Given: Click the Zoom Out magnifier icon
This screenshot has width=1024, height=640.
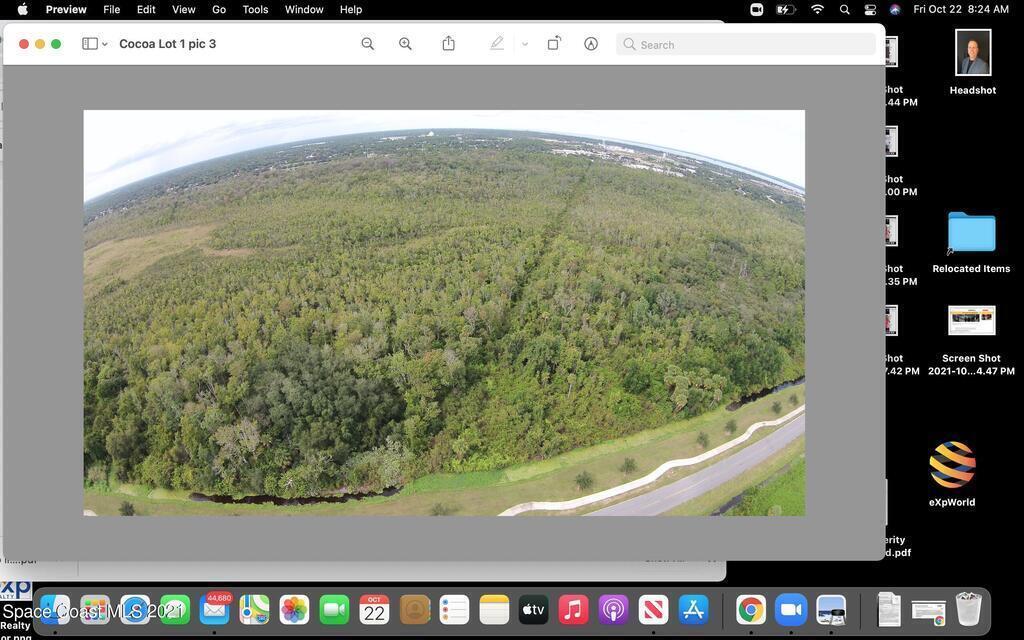Looking at the screenshot, I should click(367, 44).
